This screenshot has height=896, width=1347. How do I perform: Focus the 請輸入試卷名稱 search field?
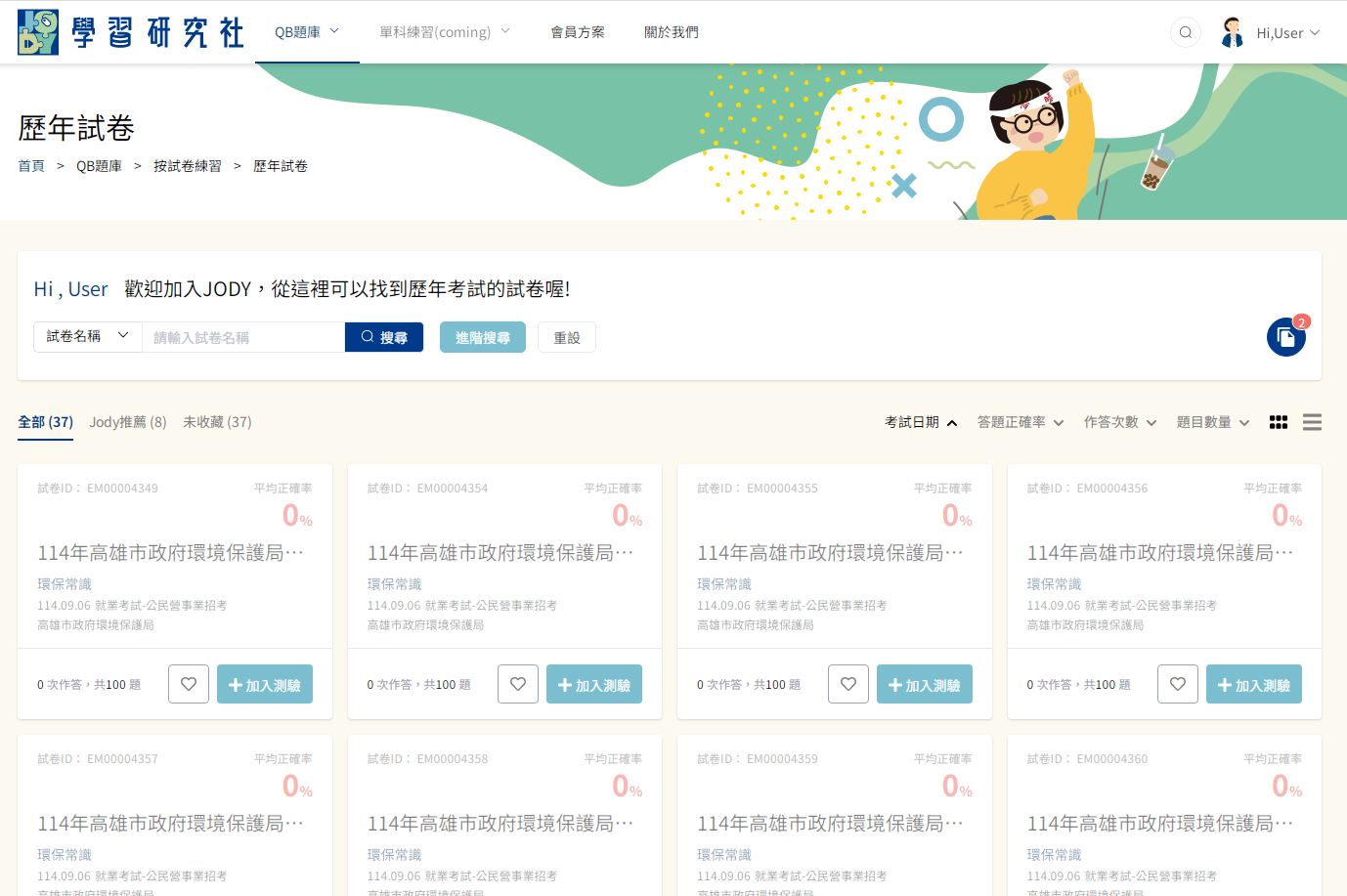click(243, 337)
